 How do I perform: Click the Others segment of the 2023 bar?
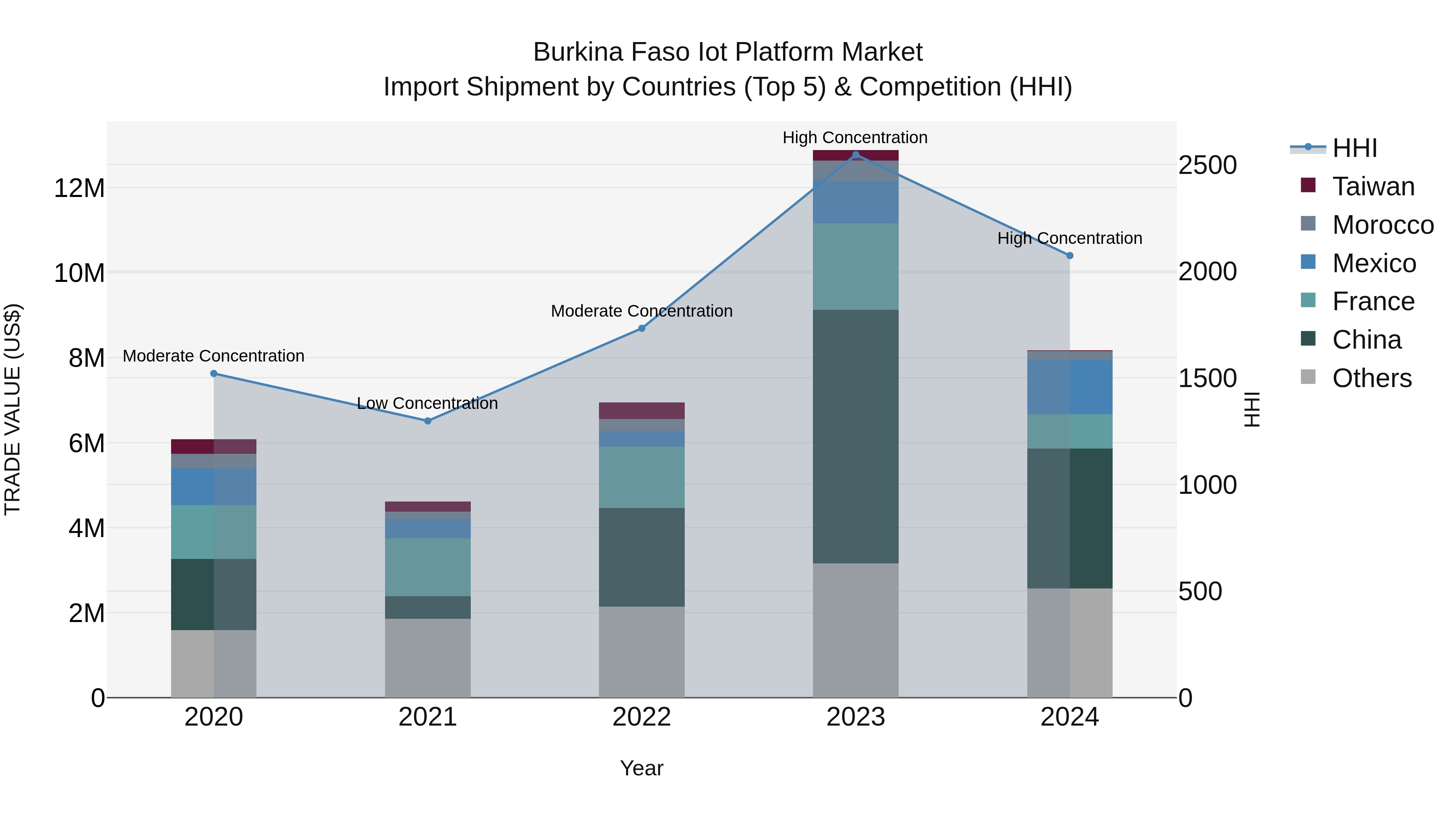856,631
